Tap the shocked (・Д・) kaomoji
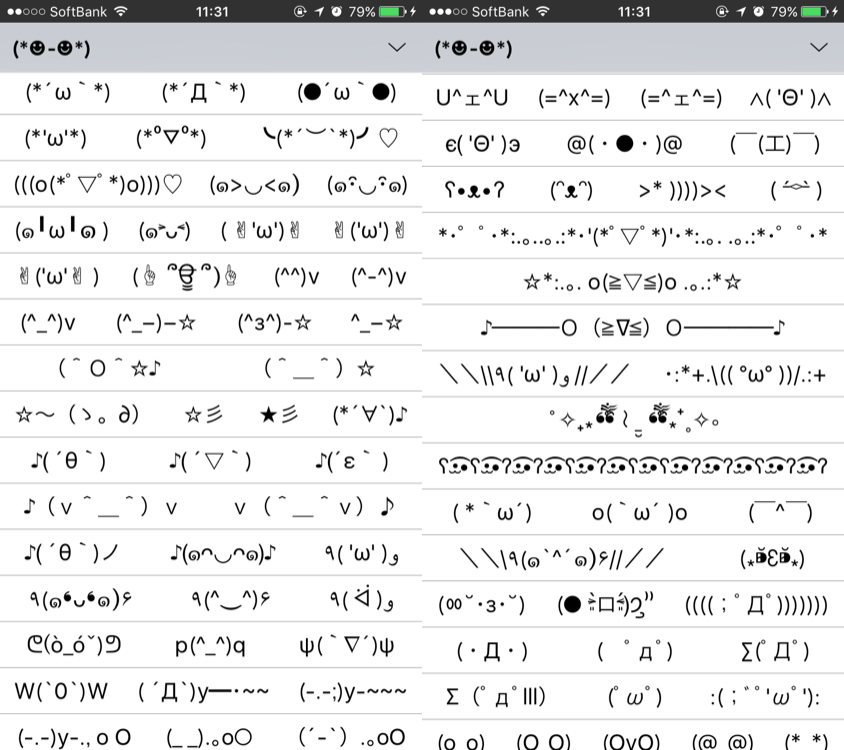This screenshot has width=844, height=750. point(490,651)
